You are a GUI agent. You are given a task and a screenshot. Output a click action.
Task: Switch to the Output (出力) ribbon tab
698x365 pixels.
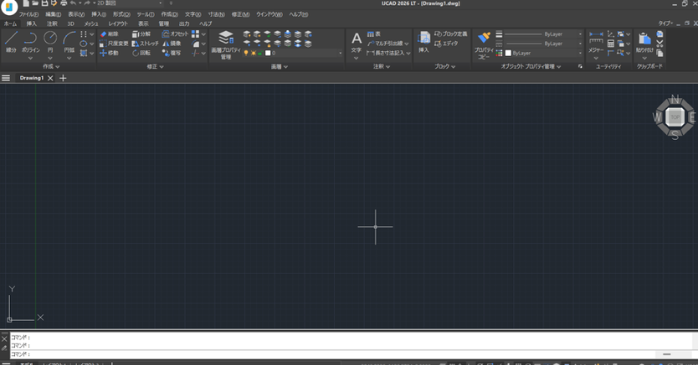pos(184,24)
